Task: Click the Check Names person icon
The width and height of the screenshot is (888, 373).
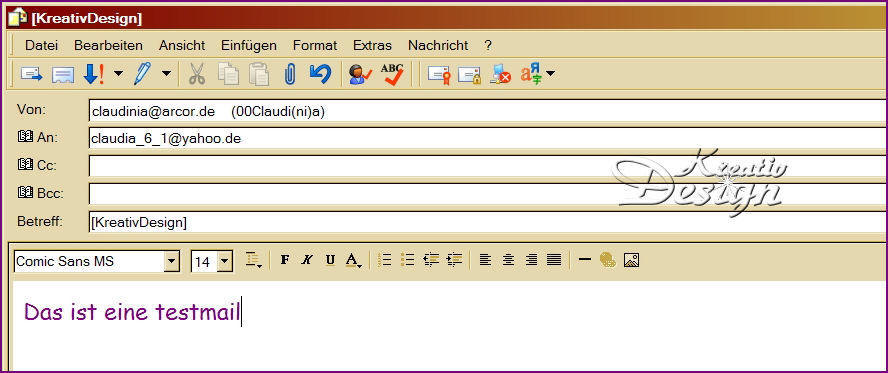Action: [360, 74]
